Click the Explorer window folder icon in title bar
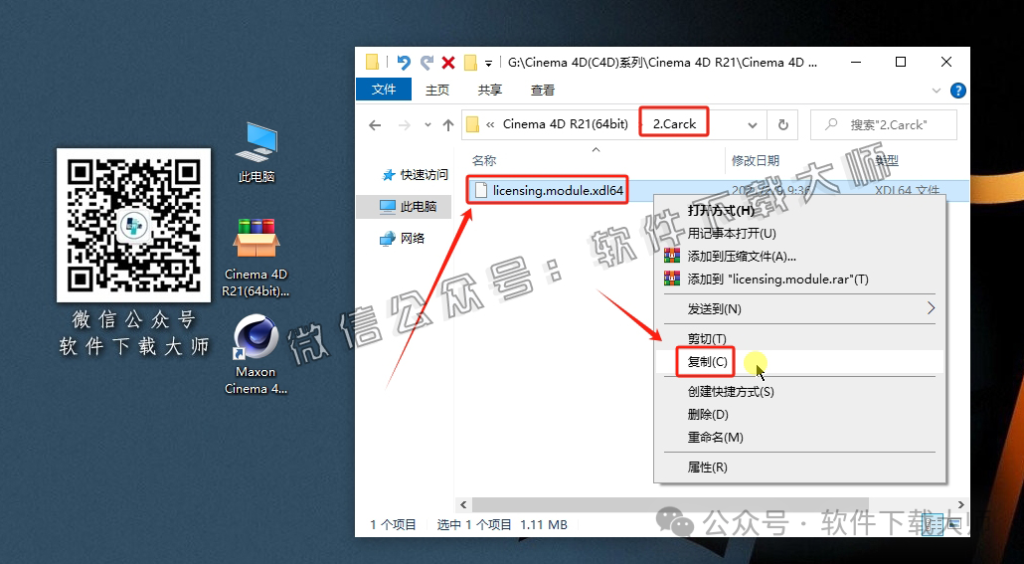Viewport: 1024px width, 564px height. point(372,63)
